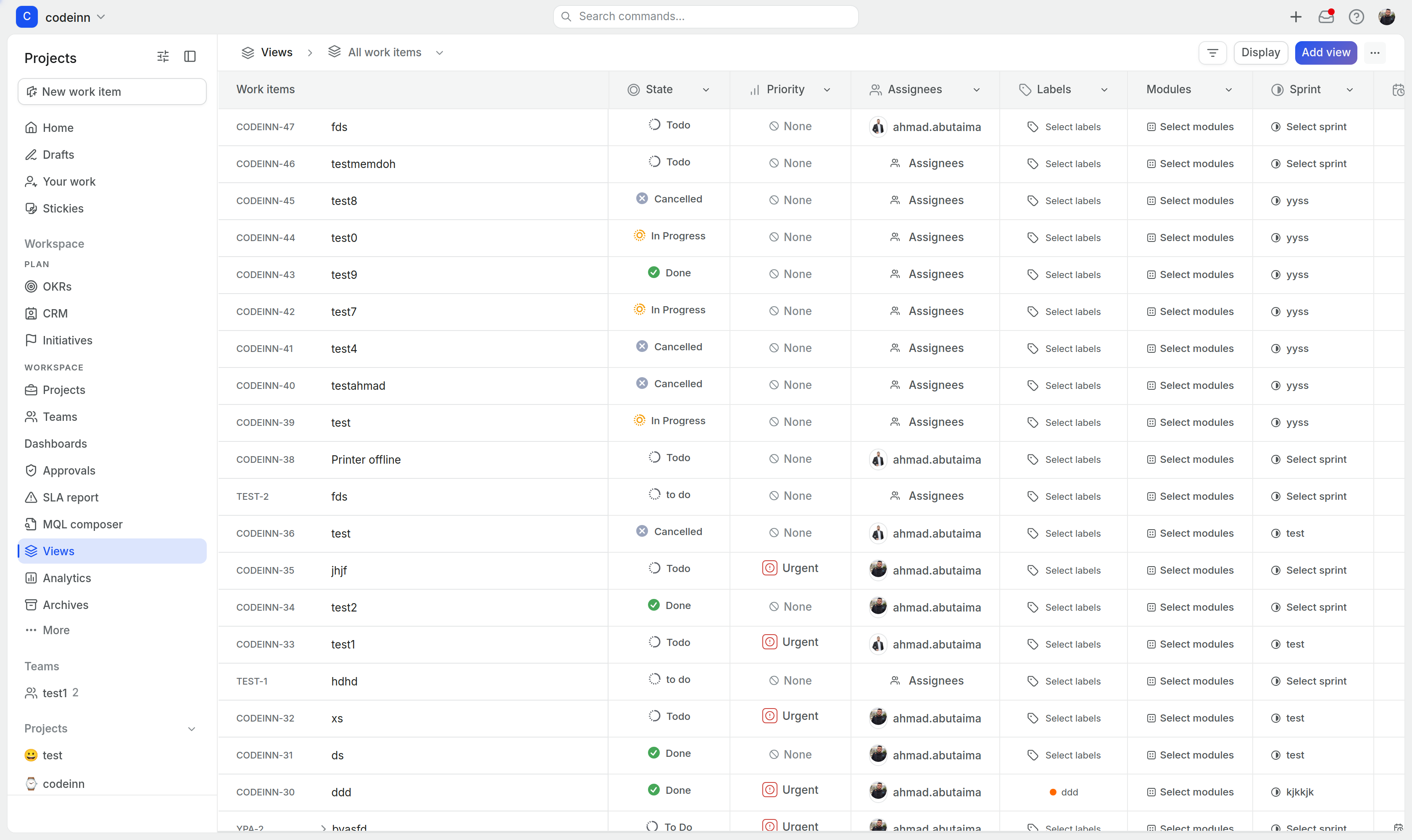Open the test1 team in sidebar
The image size is (1412, 840).
[112, 693]
